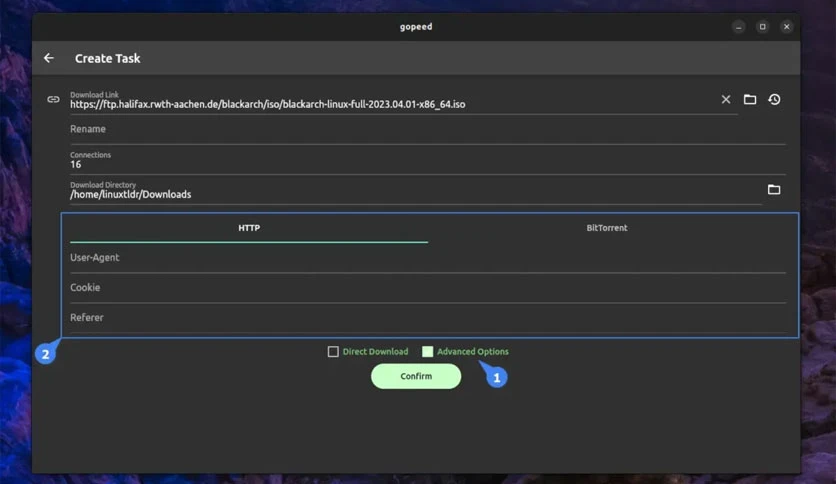Switch to the HTTP tab
This screenshot has height=484, width=836.
click(x=249, y=228)
